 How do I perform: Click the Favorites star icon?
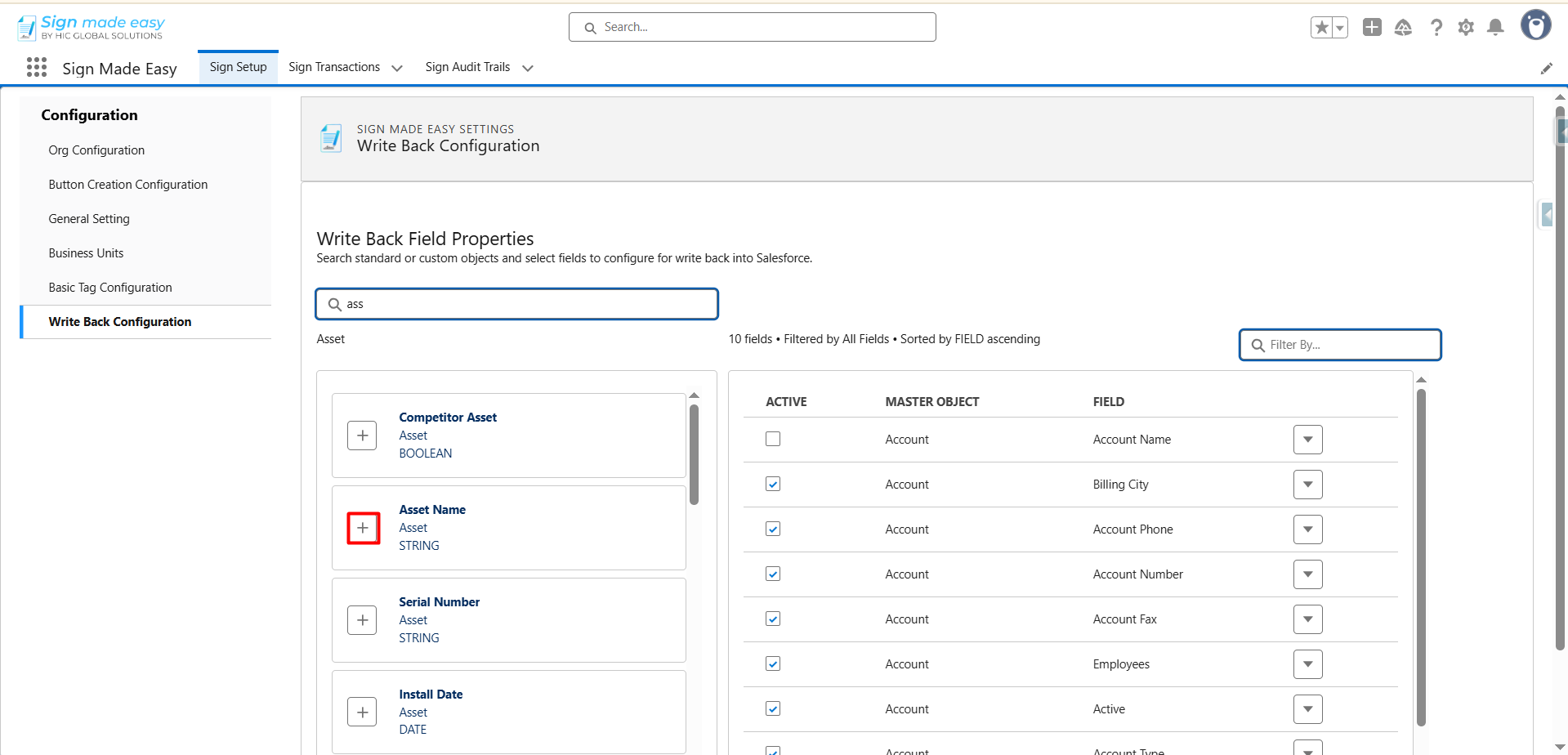[x=1321, y=28]
